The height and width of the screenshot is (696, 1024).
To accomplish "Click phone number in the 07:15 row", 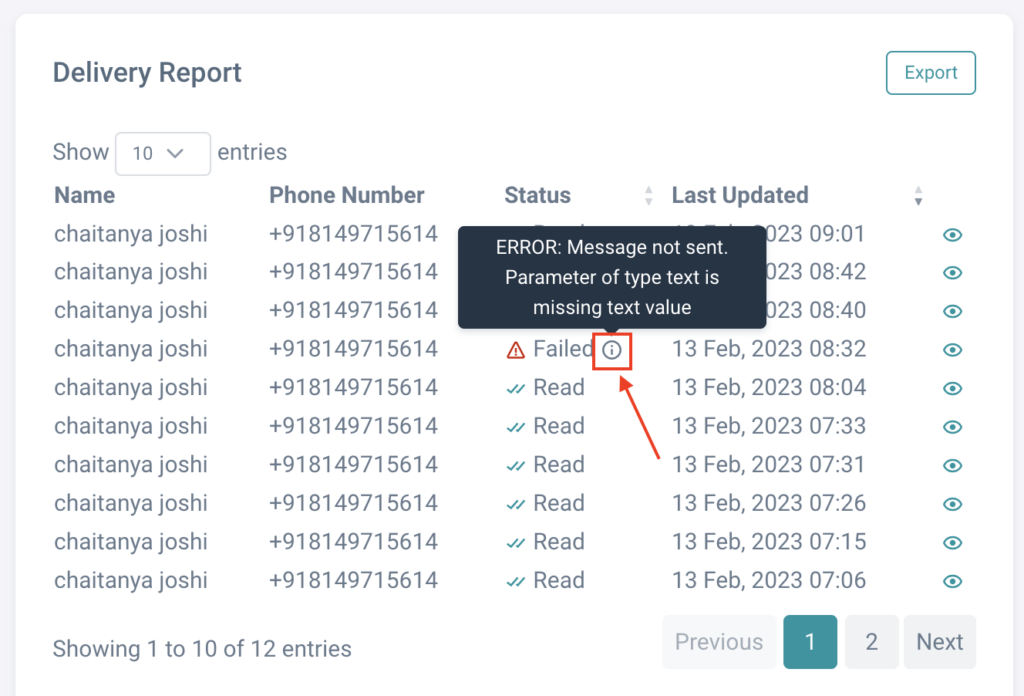I will tap(353, 541).
